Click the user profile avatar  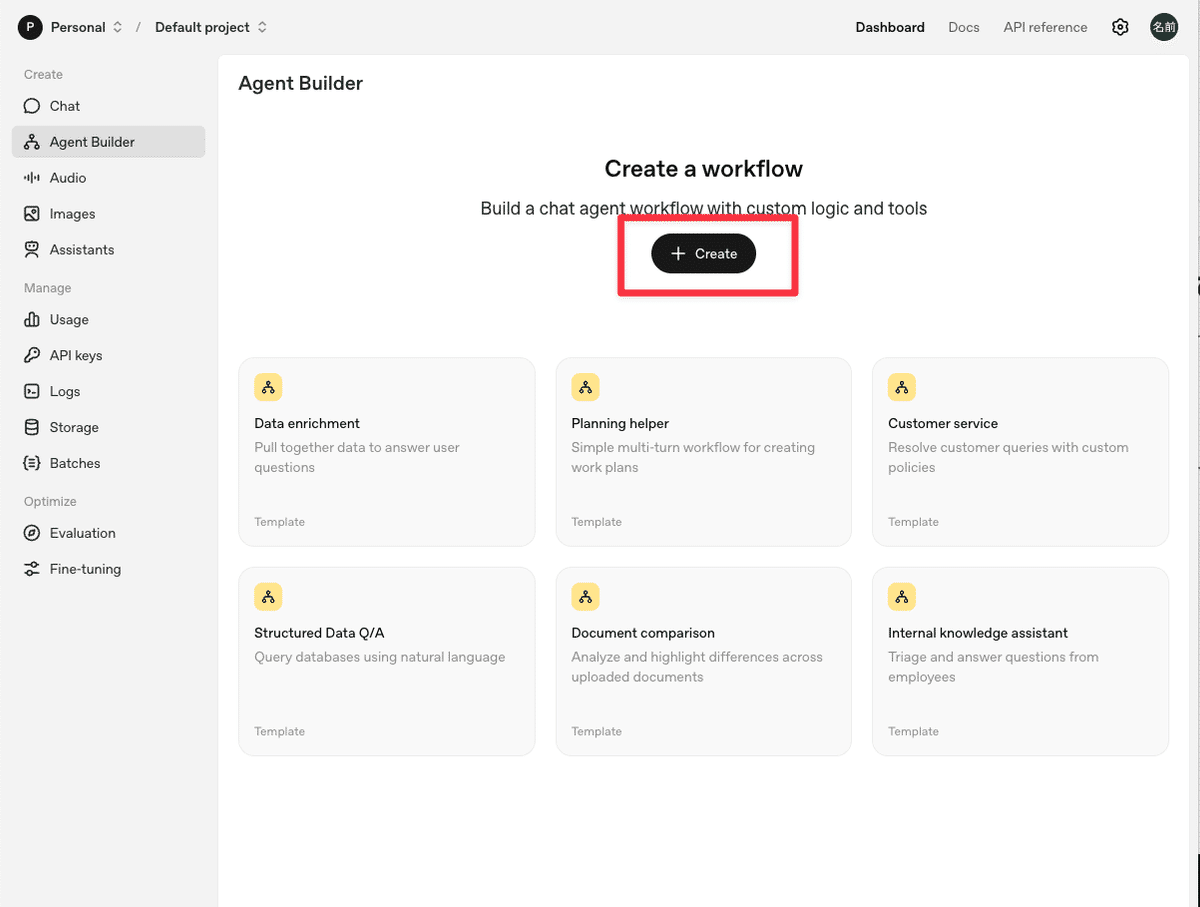pyautogui.click(x=1163, y=28)
